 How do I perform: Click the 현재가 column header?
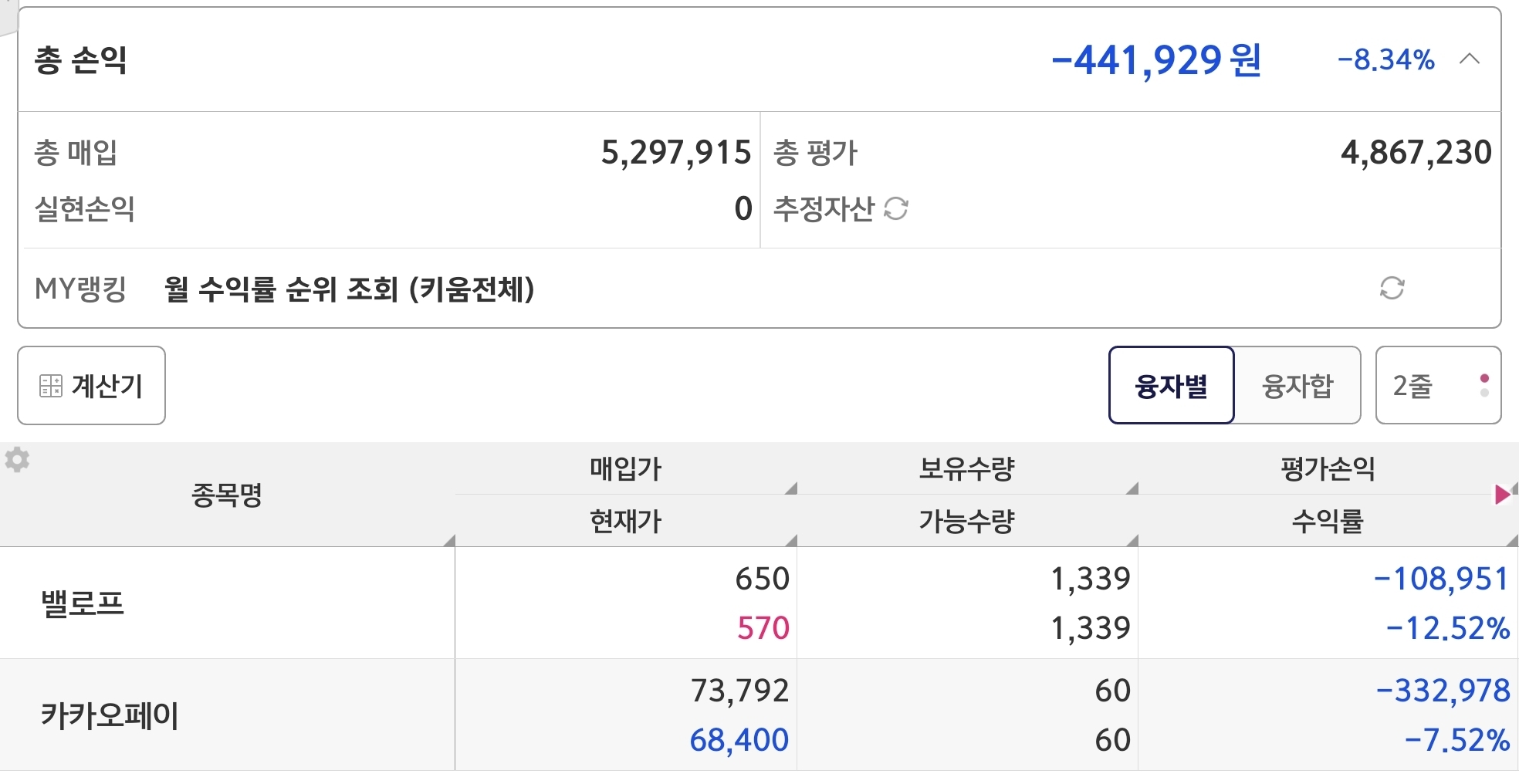tap(625, 522)
